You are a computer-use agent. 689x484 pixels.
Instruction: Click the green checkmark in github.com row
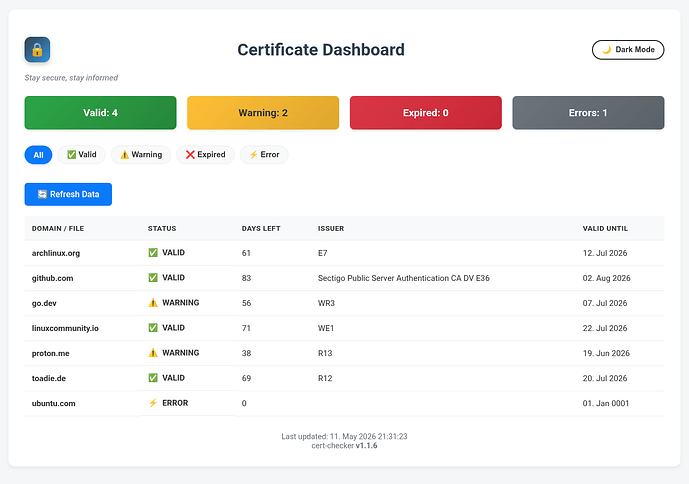pos(153,278)
